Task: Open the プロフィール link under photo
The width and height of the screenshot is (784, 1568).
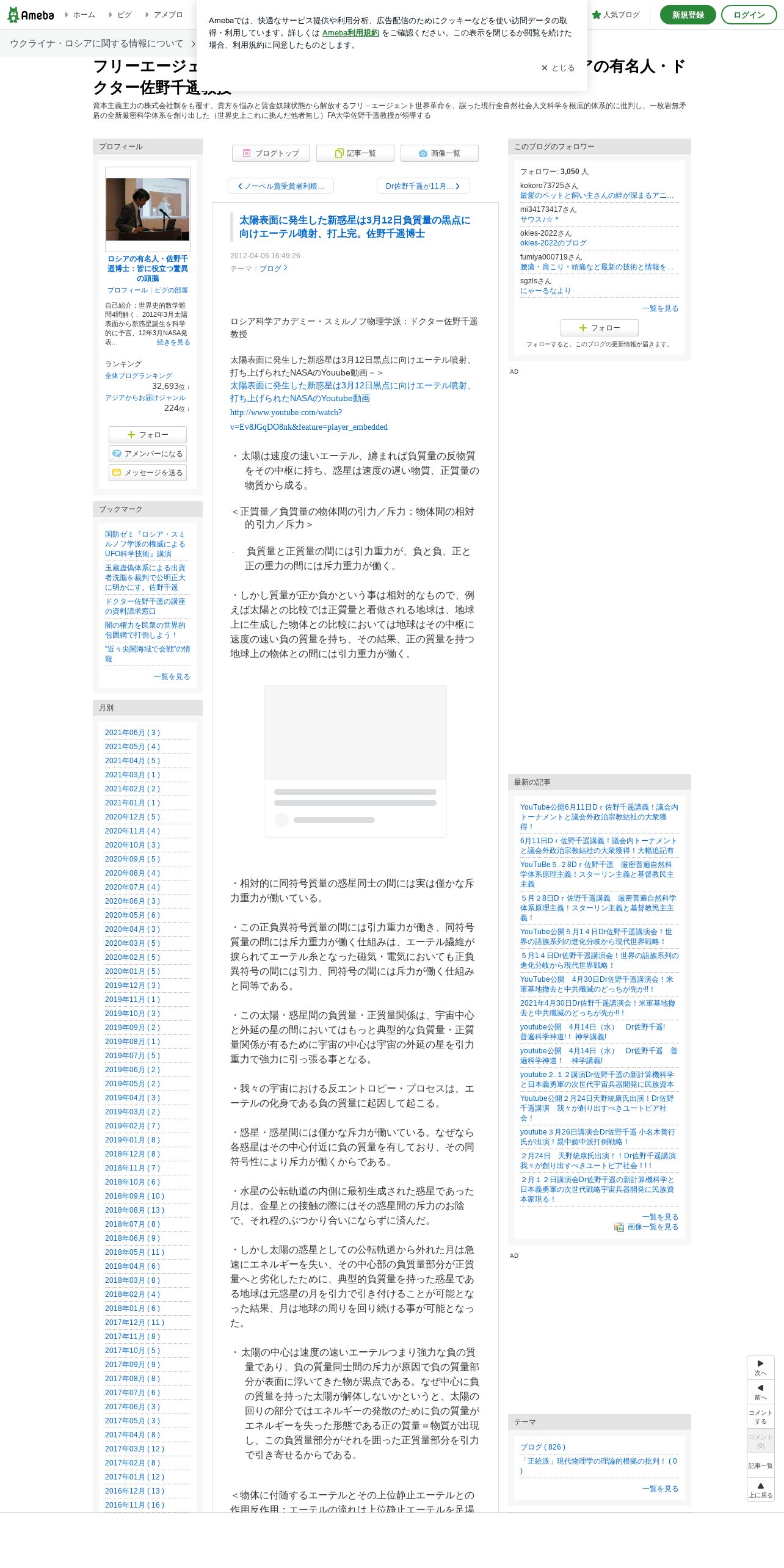Action: pos(128,291)
